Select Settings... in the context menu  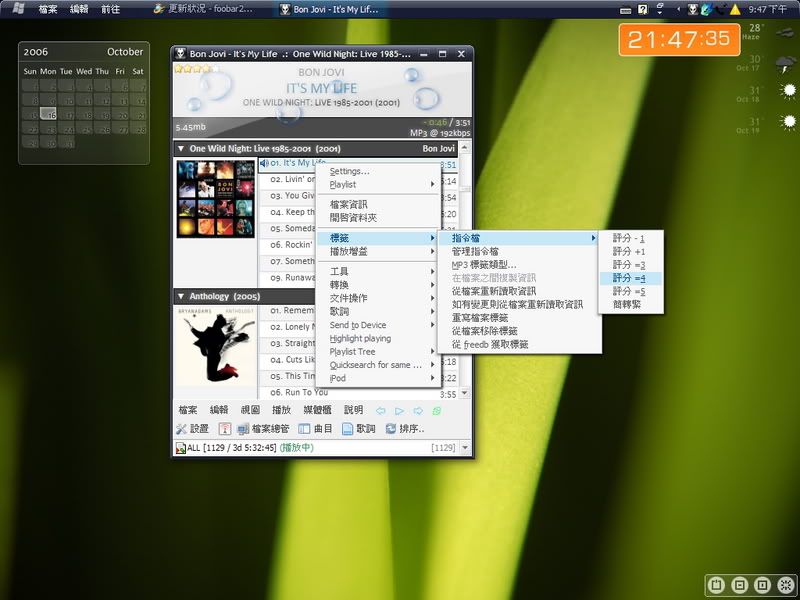pyautogui.click(x=379, y=171)
